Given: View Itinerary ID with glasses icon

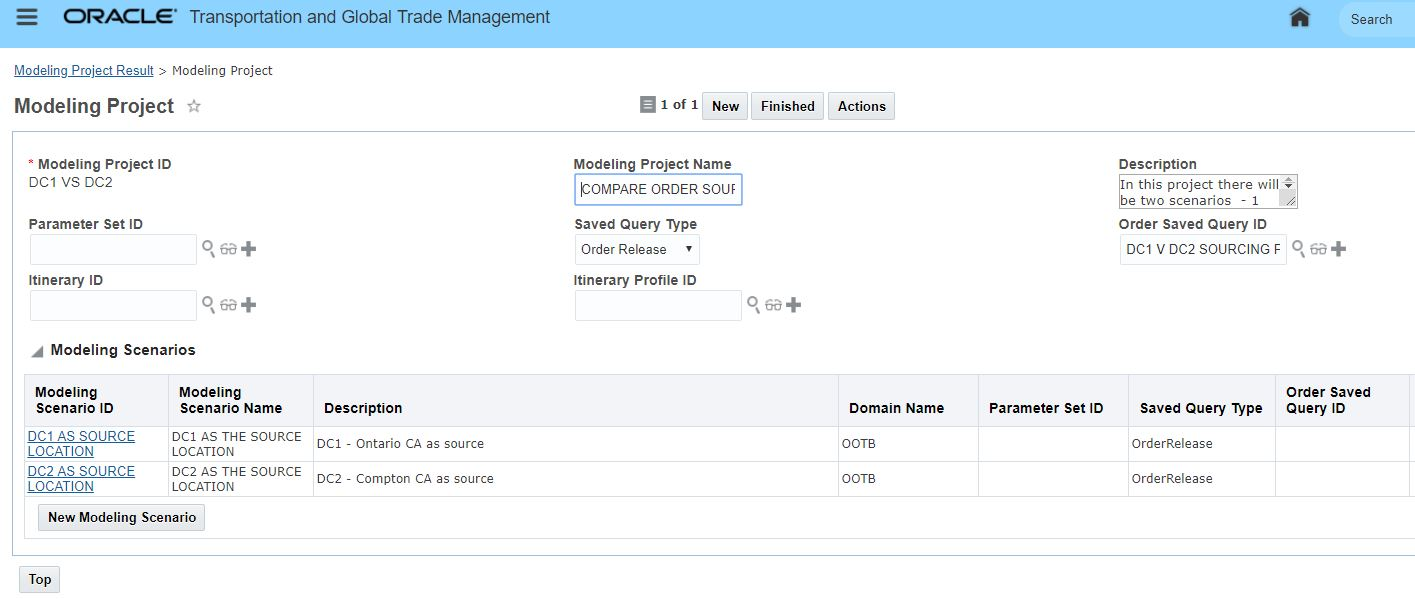Looking at the screenshot, I should click(x=228, y=305).
